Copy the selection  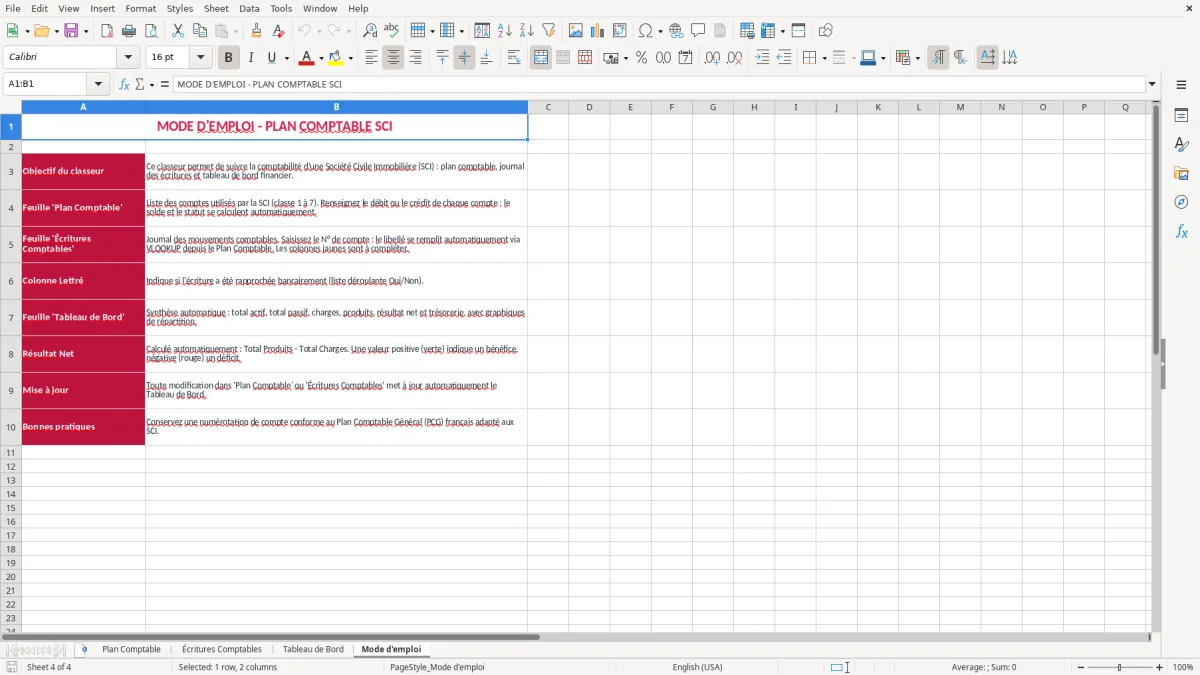coord(200,31)
